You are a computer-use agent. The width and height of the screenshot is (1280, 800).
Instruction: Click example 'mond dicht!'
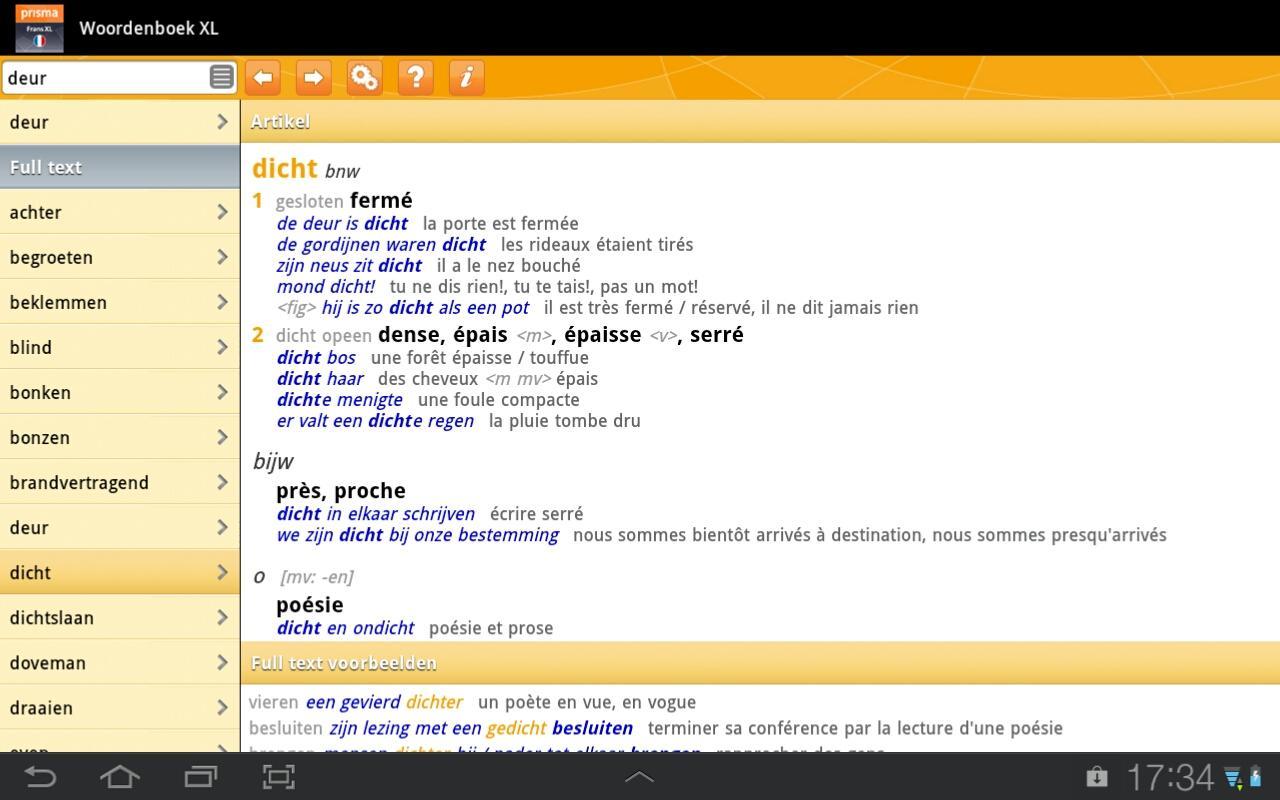tap(326, 286)
